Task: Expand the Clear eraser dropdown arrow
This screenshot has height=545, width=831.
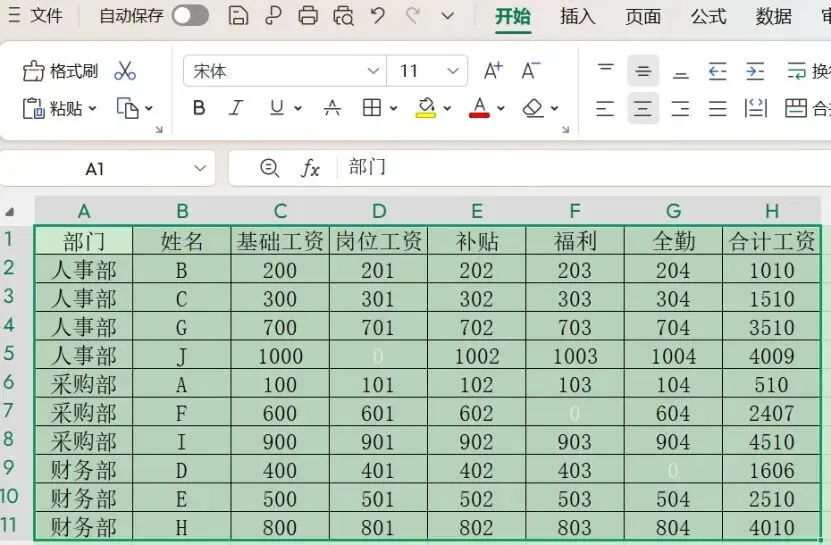Action: tap(554, 108)
